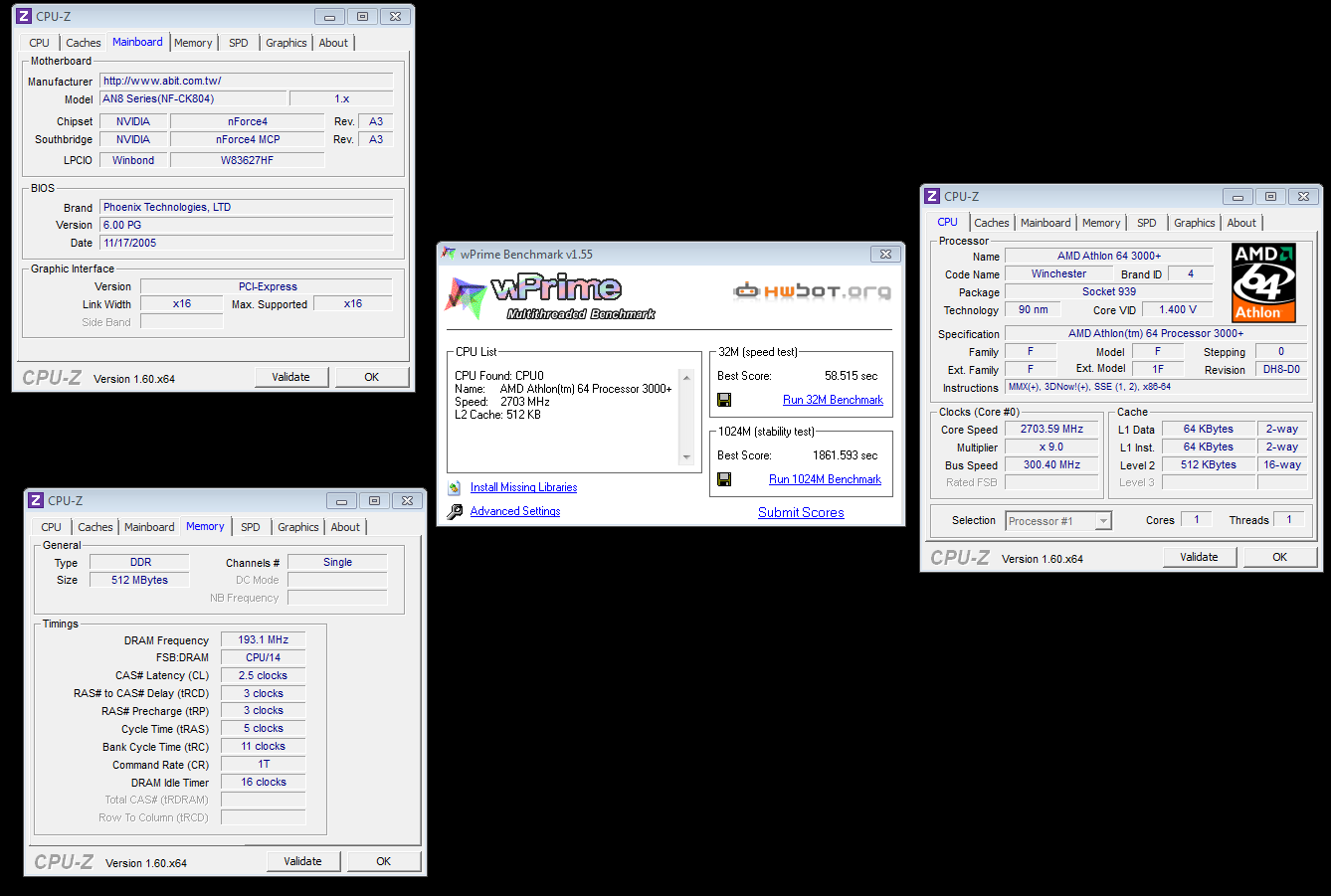Click the Run 1024M Benchmark link
The image size is (1331, 896).
tap(825, 479)
